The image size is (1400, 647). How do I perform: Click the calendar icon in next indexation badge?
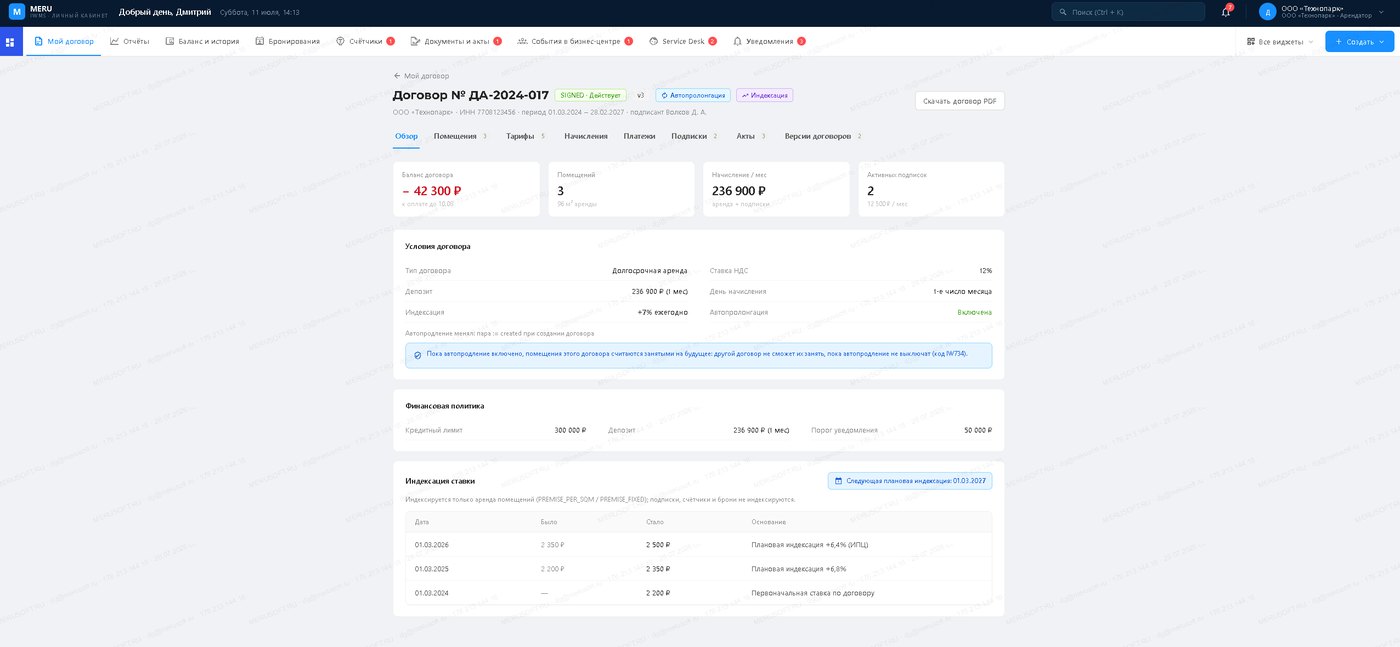[x=838, y=481]
